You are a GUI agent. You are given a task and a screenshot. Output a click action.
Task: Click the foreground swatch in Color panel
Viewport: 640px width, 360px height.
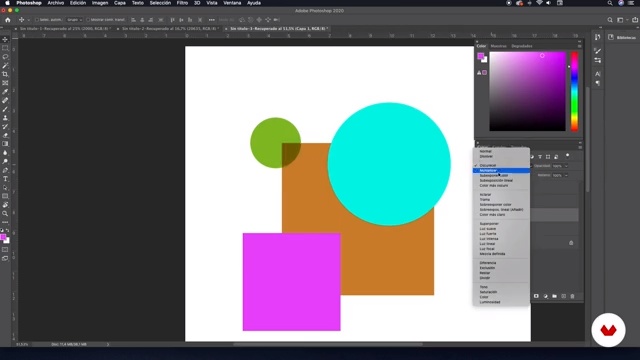coord(481,56)
